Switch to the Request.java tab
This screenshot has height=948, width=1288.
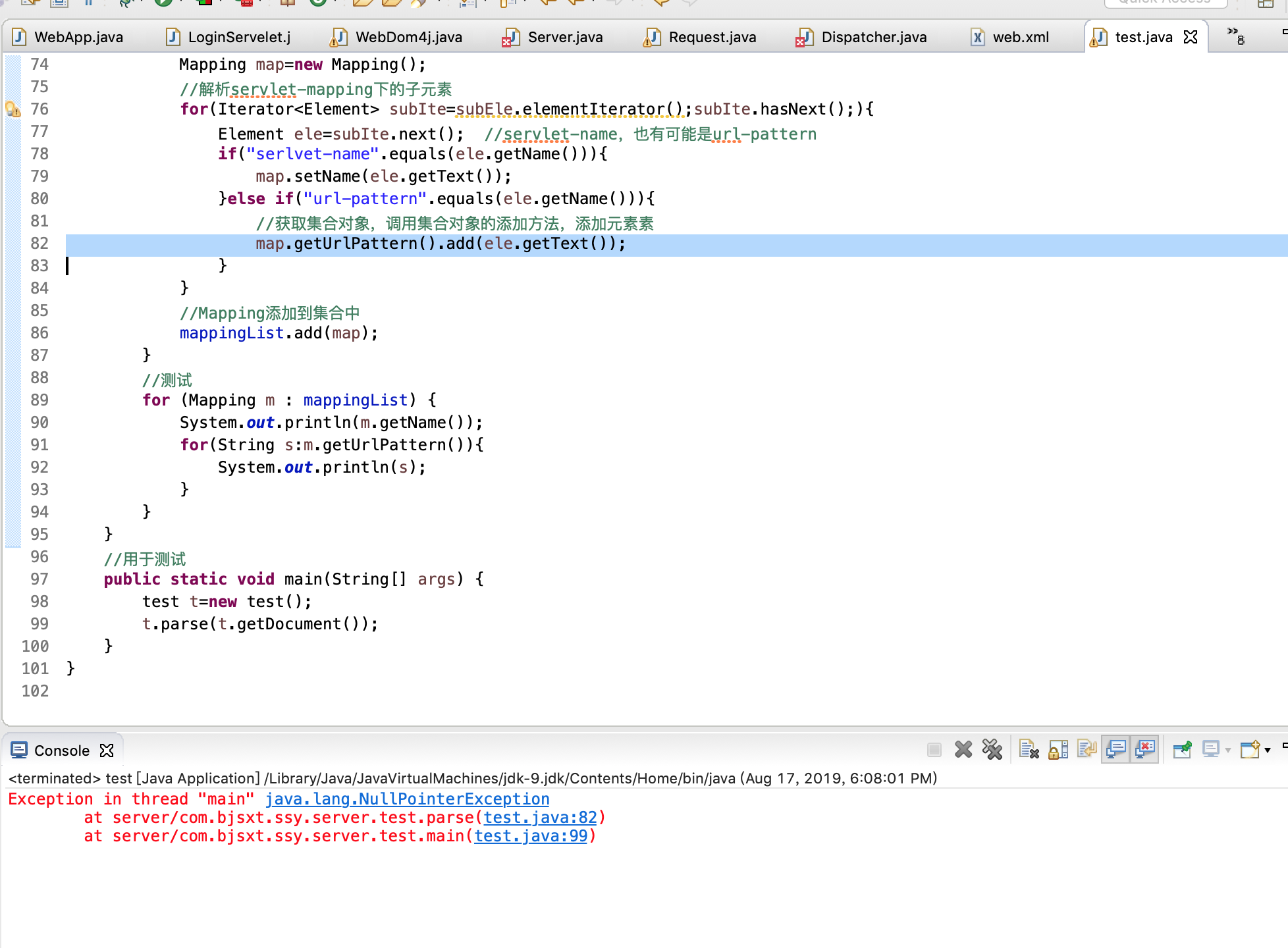point(701,37)
